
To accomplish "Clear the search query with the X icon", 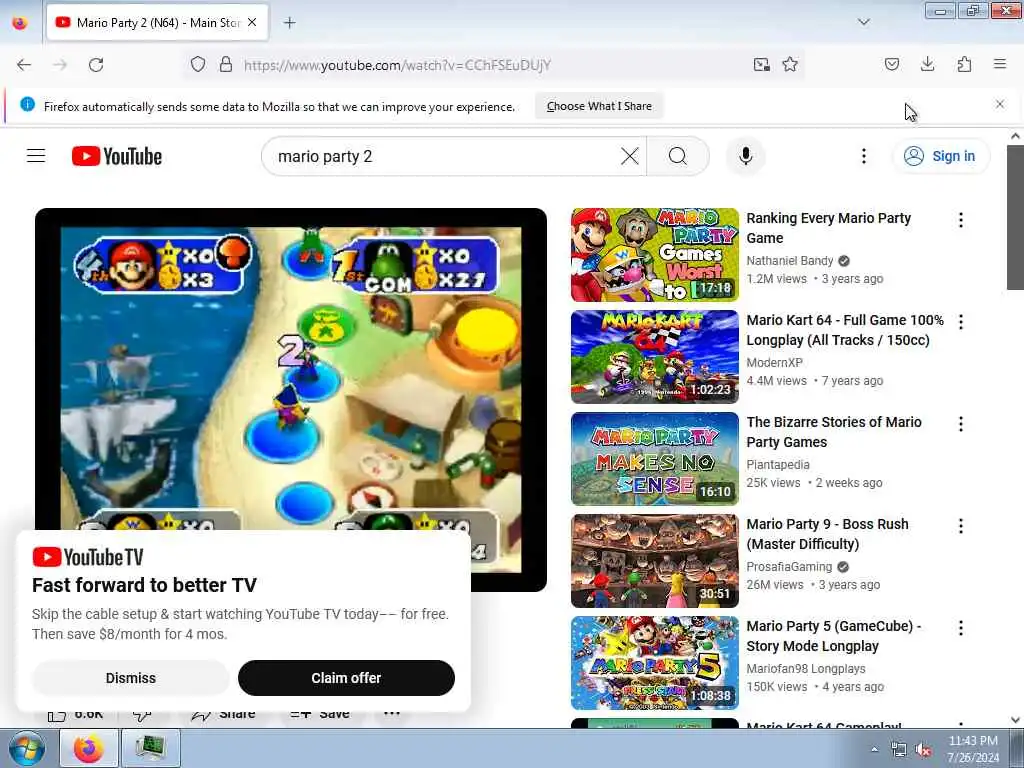I will pos(630,156).
